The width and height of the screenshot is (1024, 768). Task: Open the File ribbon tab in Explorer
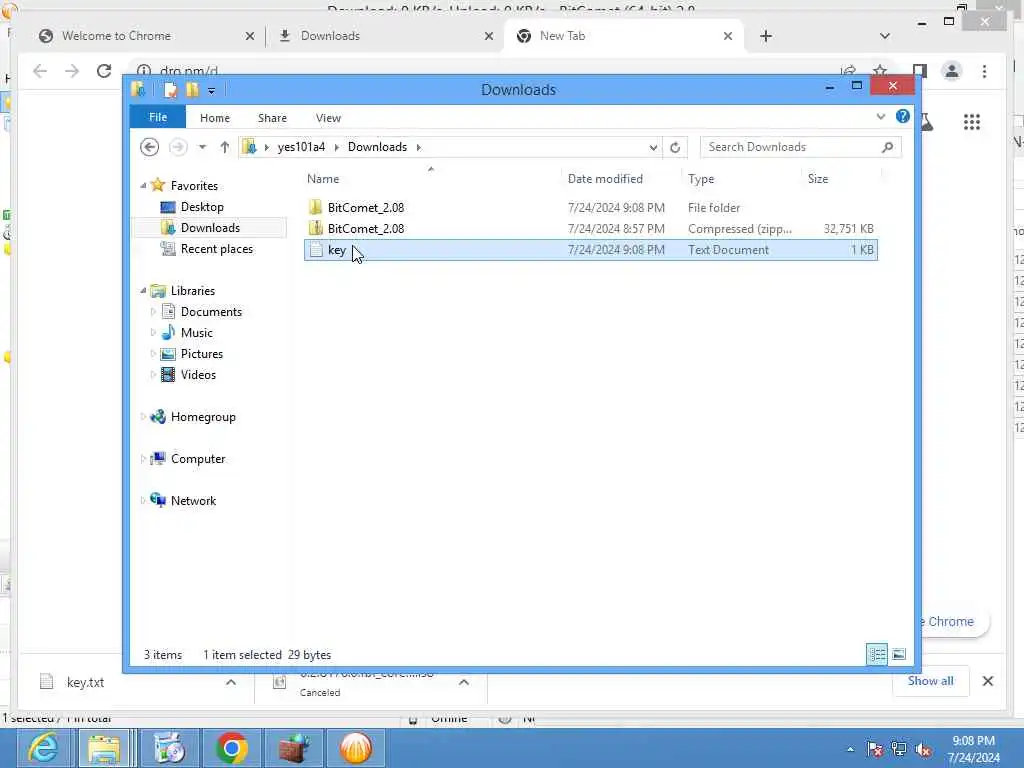(157, 117)
